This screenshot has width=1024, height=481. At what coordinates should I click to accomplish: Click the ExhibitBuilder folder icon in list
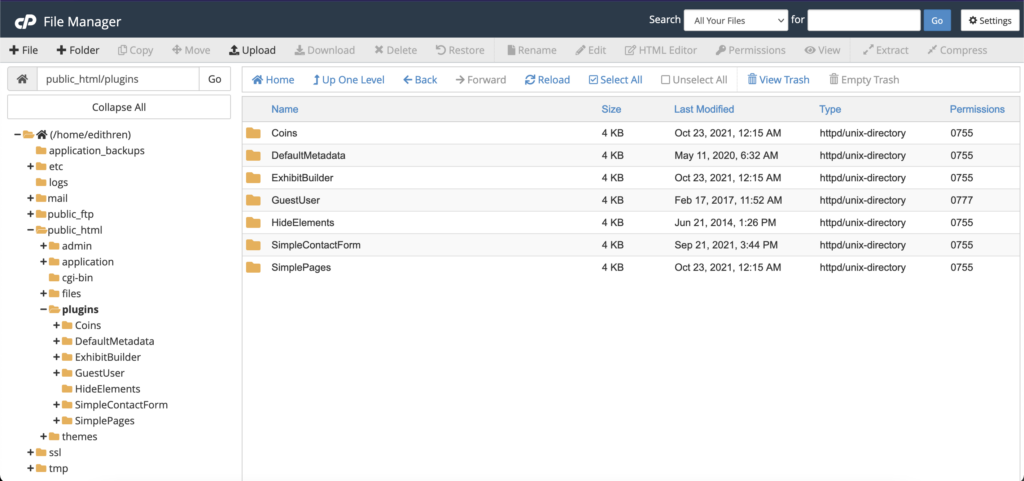point(253,178)
